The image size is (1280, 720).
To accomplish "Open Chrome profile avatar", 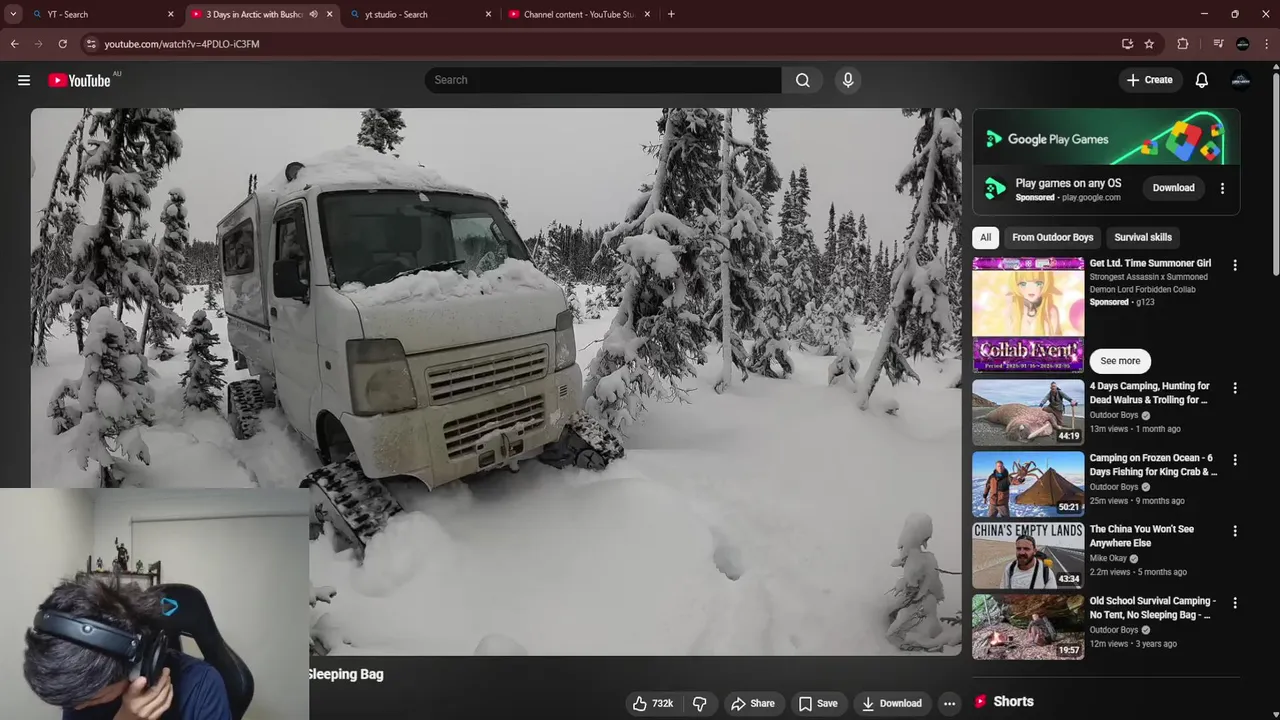I will 1242,44.
